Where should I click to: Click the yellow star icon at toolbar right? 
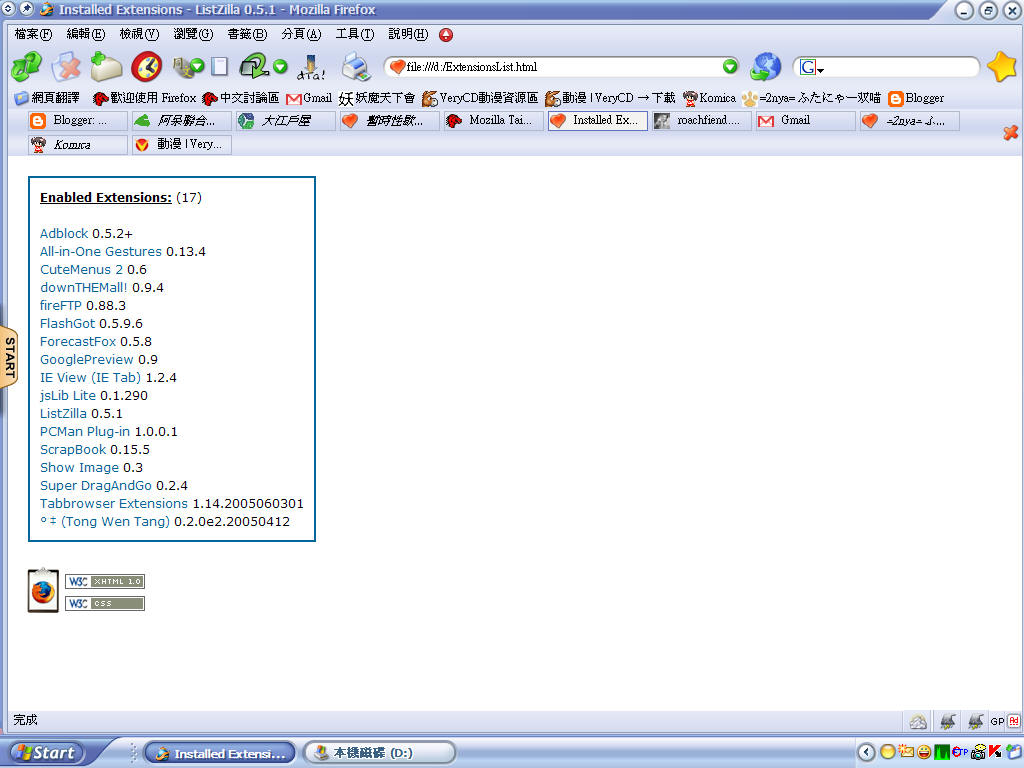click(1001, 67)
